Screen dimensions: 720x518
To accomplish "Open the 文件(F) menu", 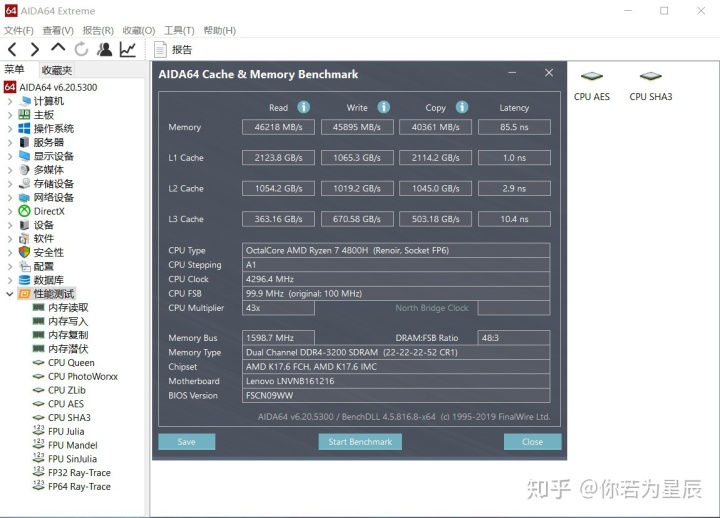I will coord(19,30).
